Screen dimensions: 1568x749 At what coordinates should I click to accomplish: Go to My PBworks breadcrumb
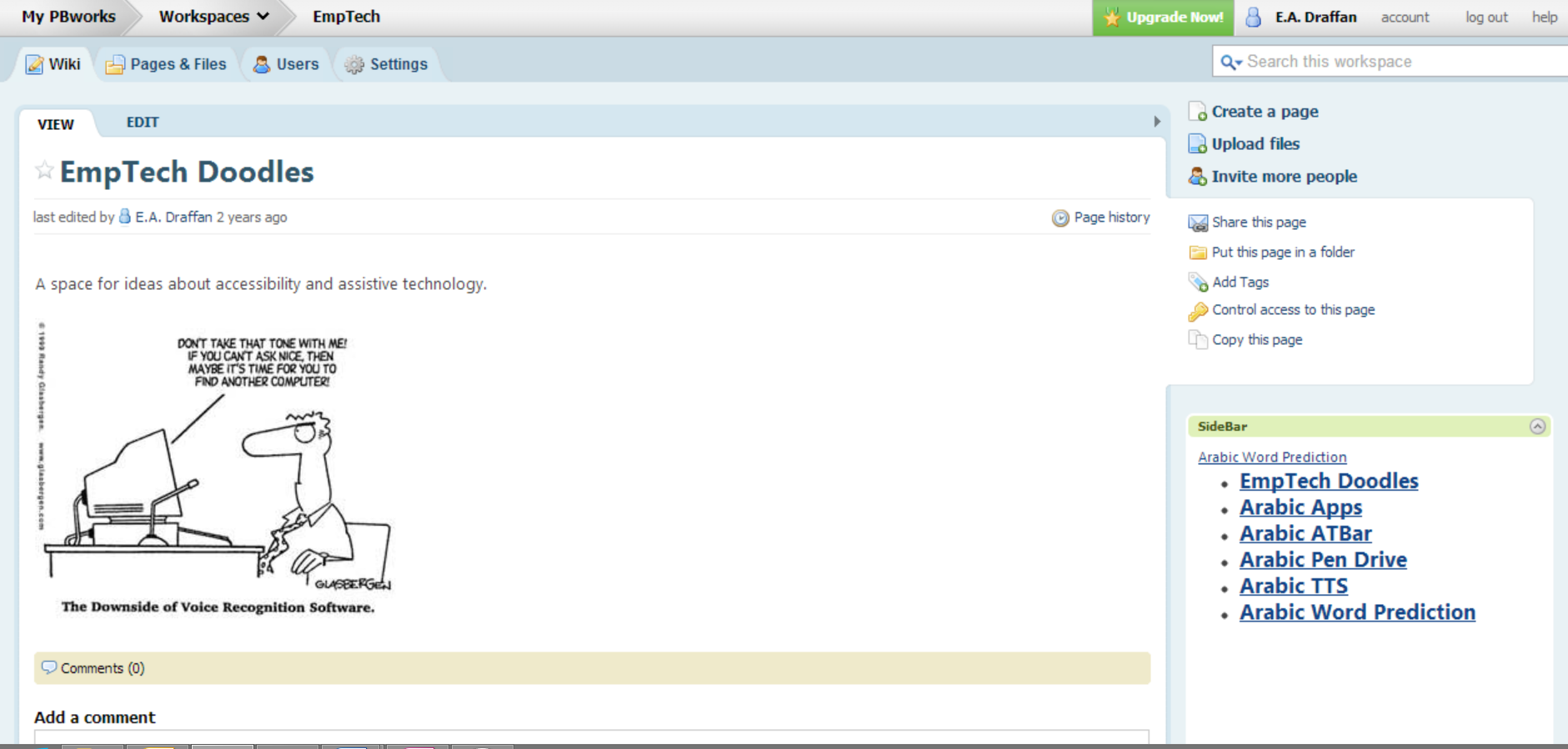click(x=68, y=17)
